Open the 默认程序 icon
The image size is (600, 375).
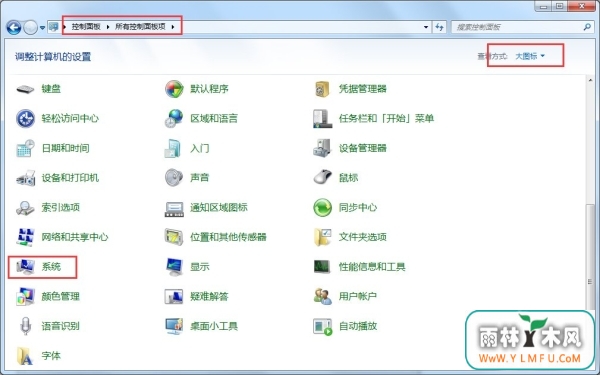[174, 89]
